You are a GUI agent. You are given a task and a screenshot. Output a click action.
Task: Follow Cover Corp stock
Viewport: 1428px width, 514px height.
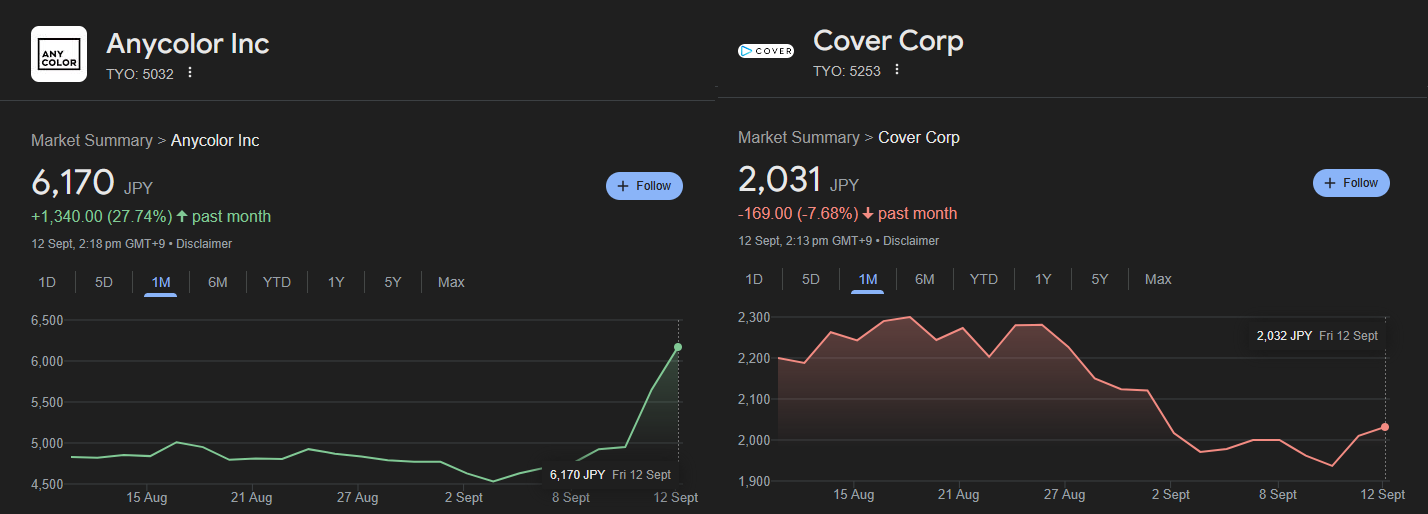tap(1351, 183)
